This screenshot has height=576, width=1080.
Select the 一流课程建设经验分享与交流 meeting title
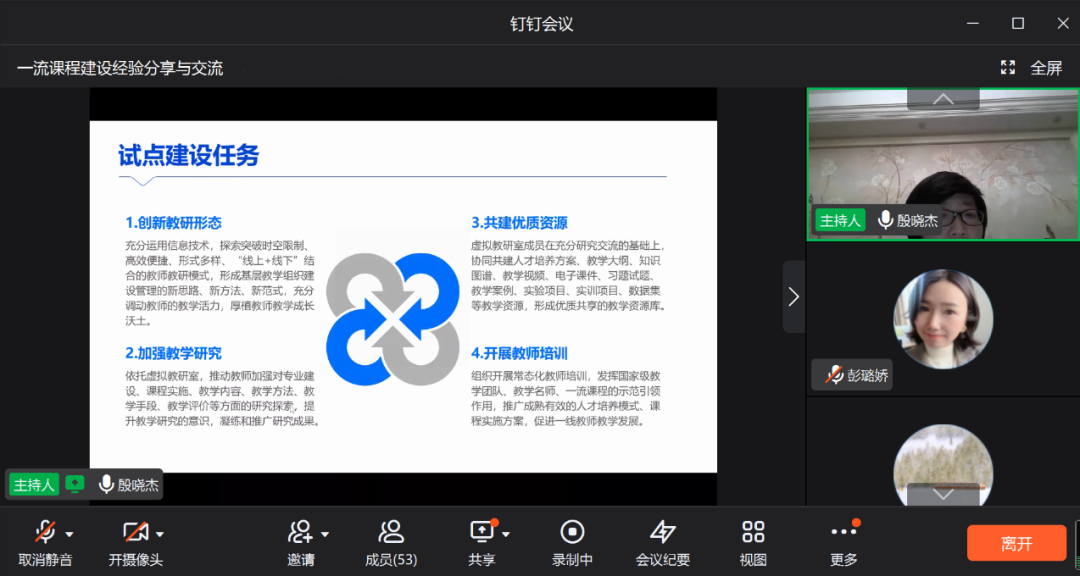(x=120, y=68)
